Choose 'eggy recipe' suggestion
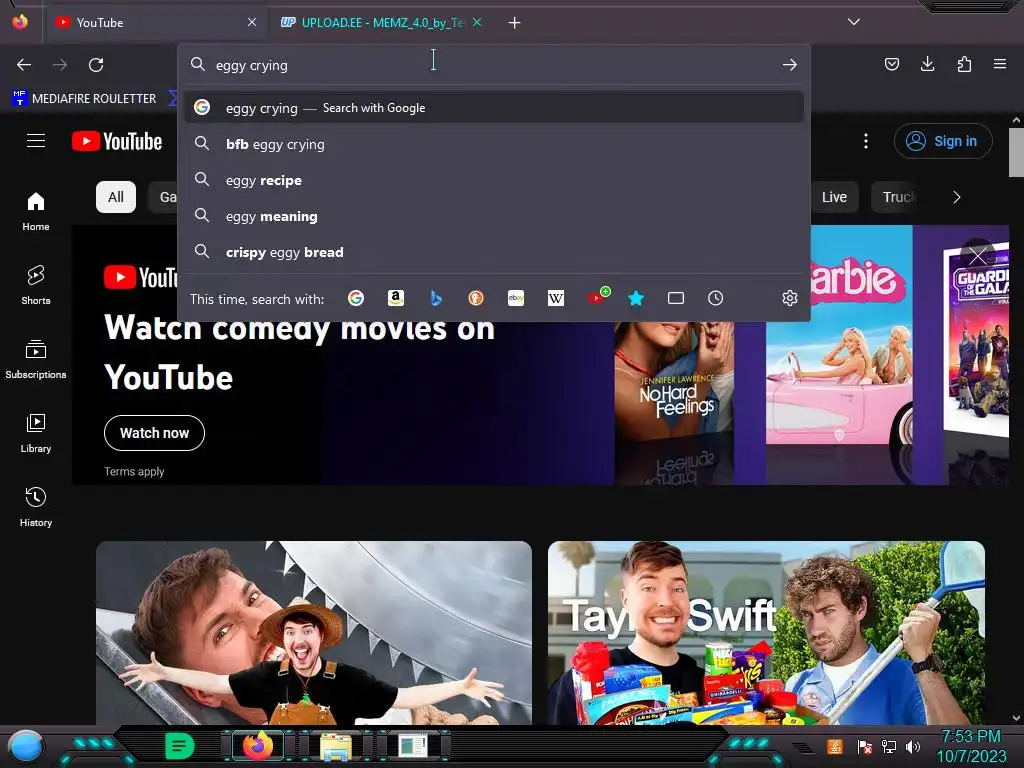Image resolution: width=1024 pixels, height=768 pixels. tap(494, 180)
